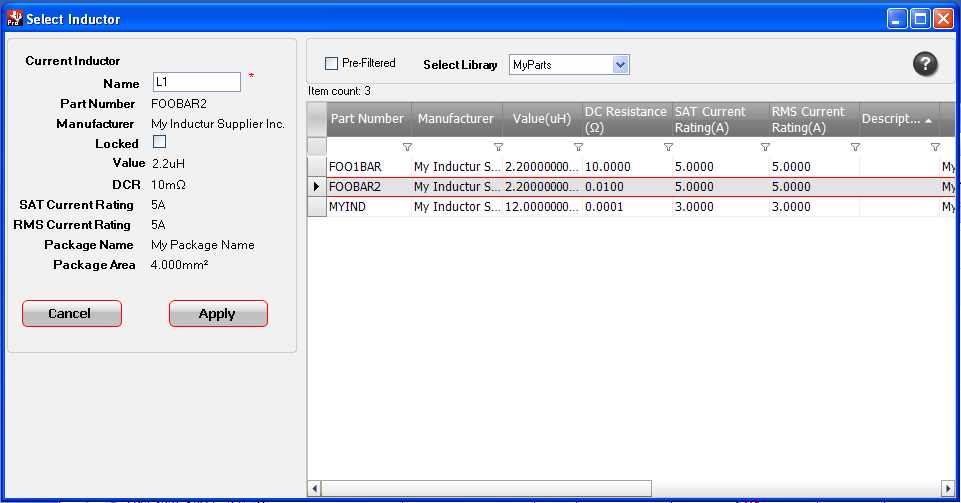Image resolution: width=961 pixels, height=503 pixels.
Task: Click the RMS Current Rating filter icon
Action: pos(855,147)
